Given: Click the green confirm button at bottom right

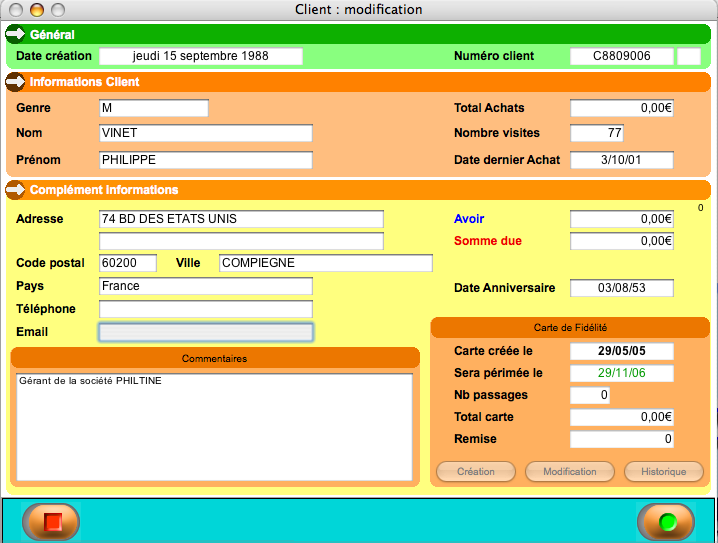Looking at the screenshot, I should (x=666, y=521).
